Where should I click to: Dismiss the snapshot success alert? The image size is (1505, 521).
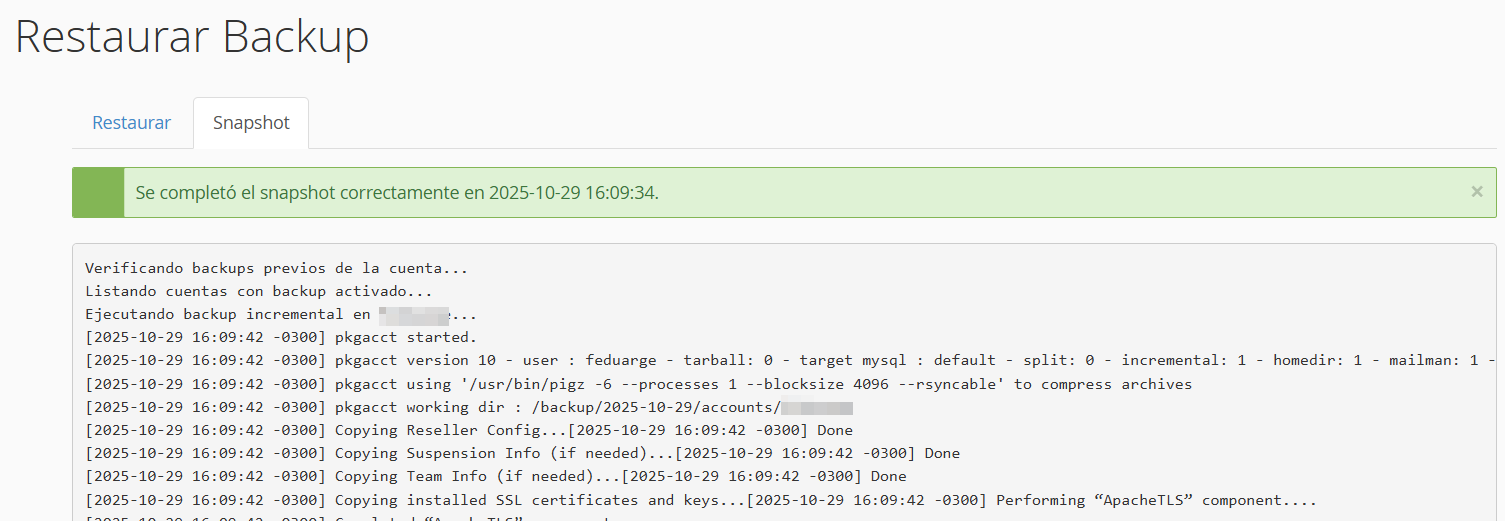point(1477,192)
